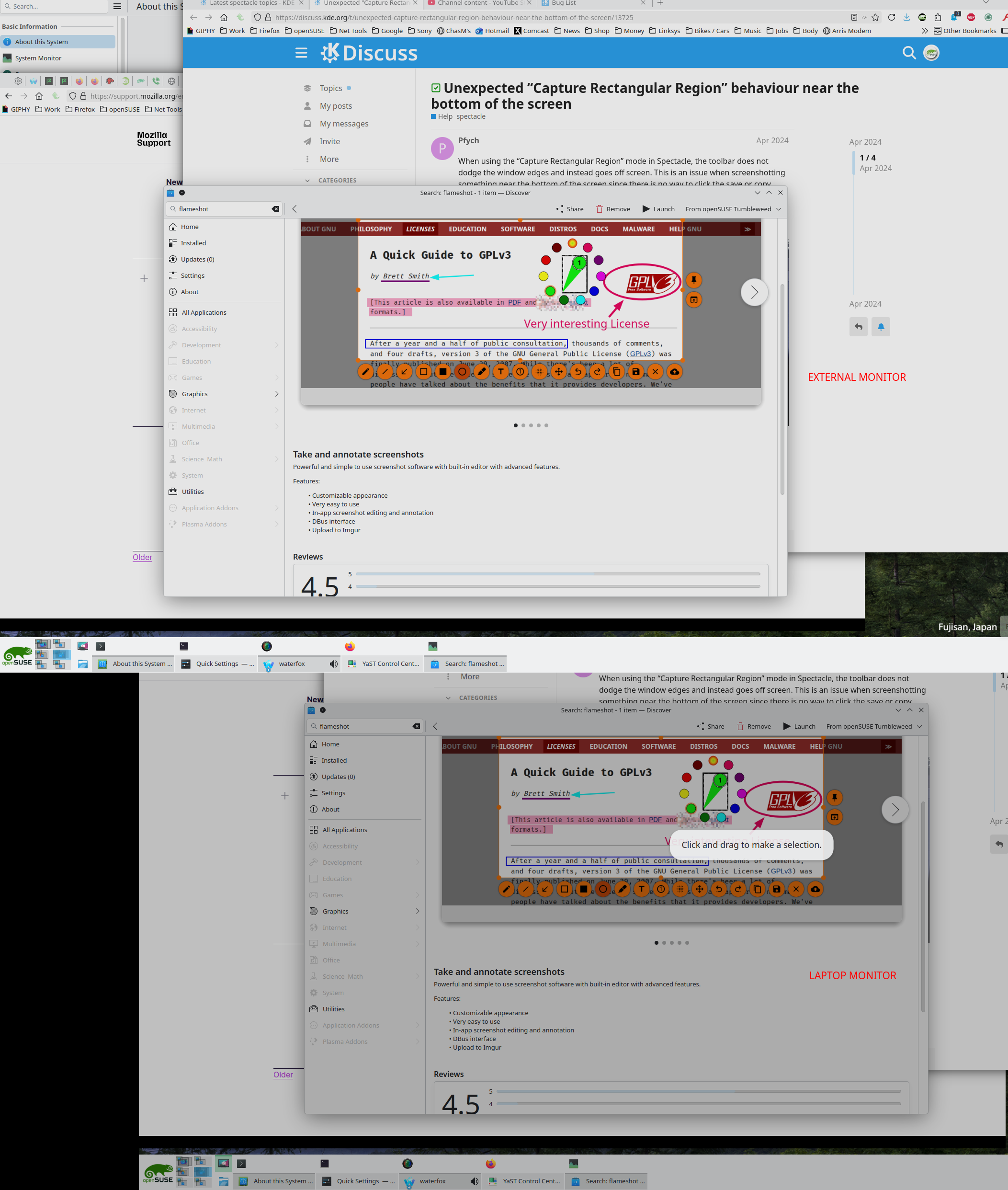This screenshot has height=1190, width=1008.
Task: Open the Discuss hamburger sidebar menu
Action: click(x=301, y=53)
